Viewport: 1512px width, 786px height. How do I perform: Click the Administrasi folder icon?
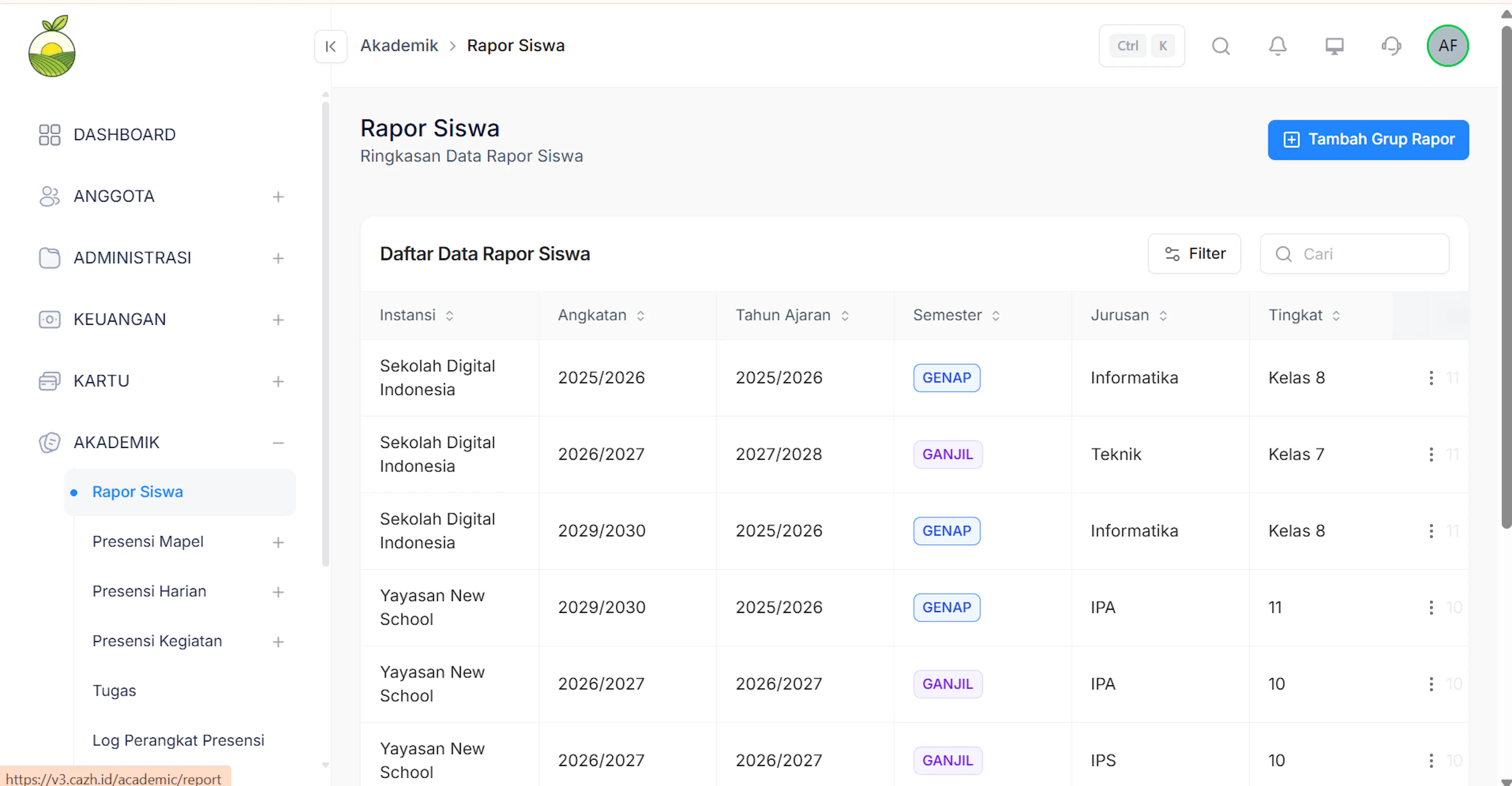pos(50,257)
